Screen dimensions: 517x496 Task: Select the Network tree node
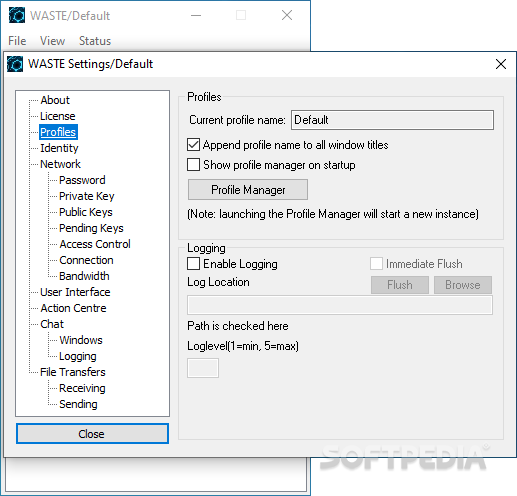pyautogui.click(x=60, y=164)
